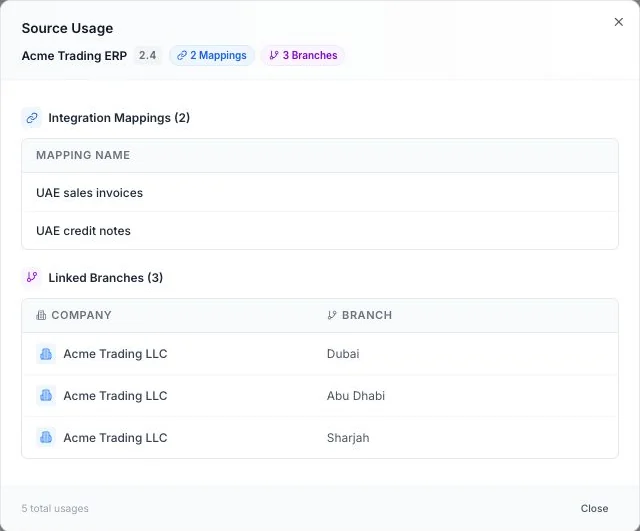Click the branch icon beside Linked Branches
The height and width of the screenshot is (531, 640).
[x=32, y=278]
